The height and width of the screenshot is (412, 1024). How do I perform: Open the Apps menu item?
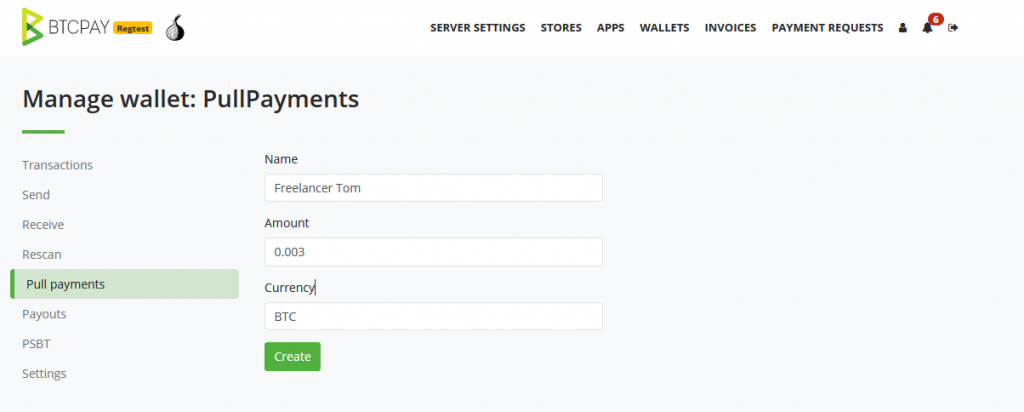(611, 28)
